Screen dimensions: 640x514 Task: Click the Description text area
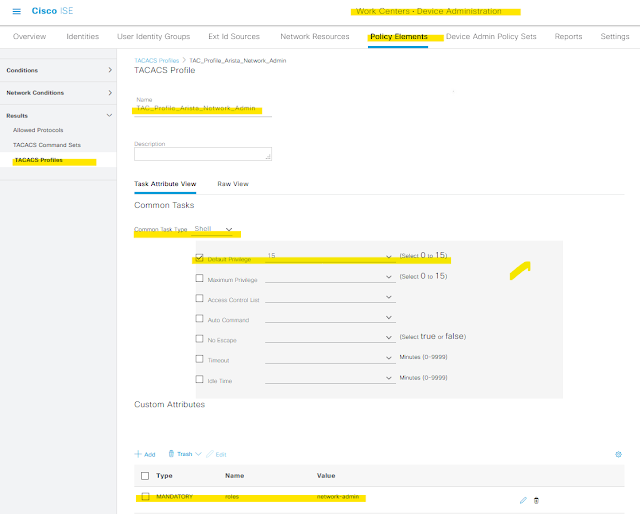(203, 154)
